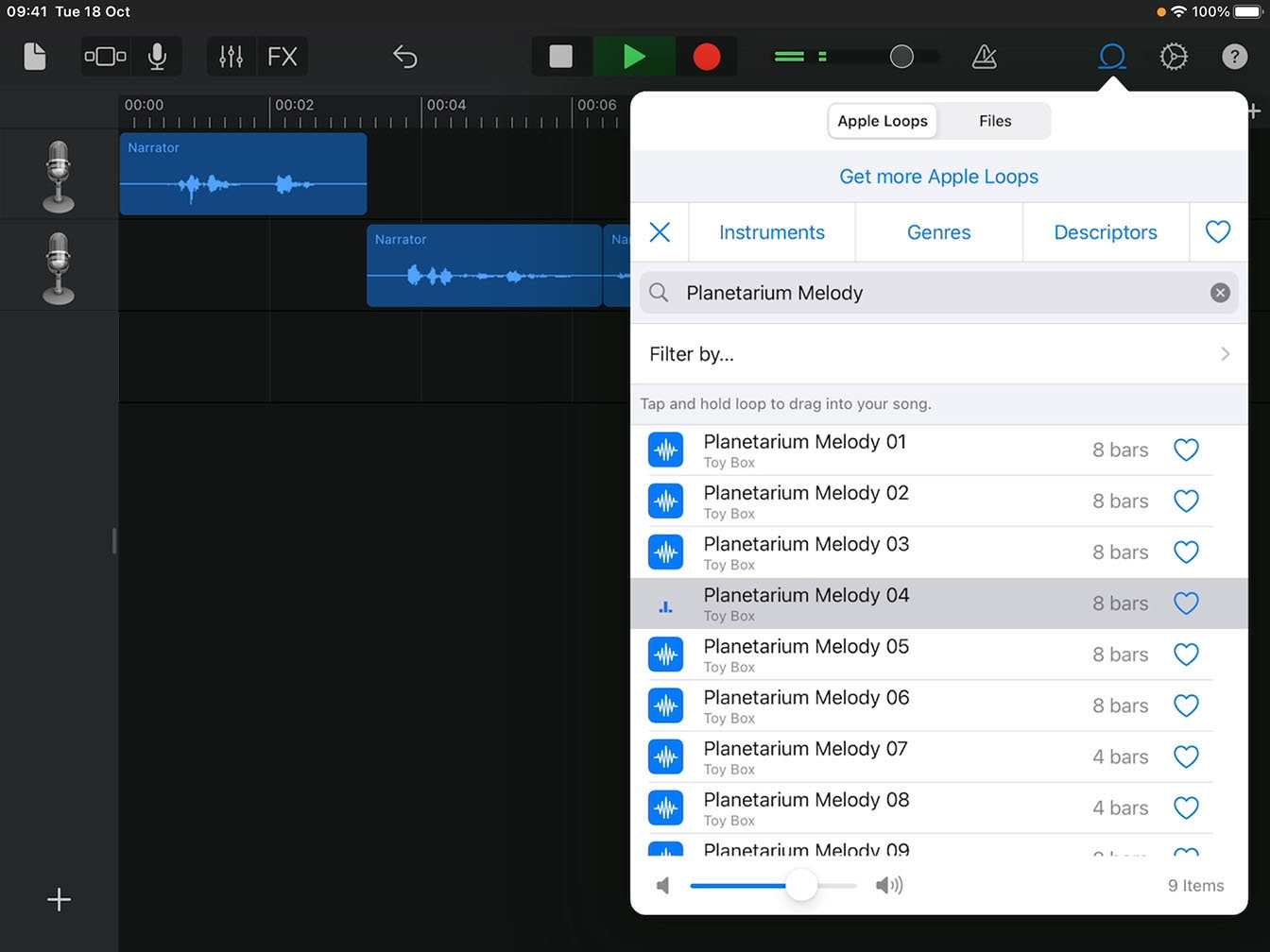Stop playback with the square button
This screenshot has width=1270, height=952.
tap(561, 57)
